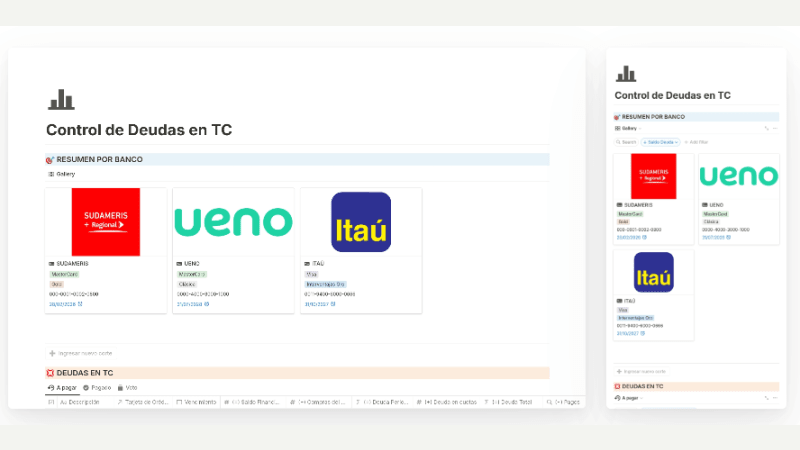Open the Saldo Deuda filter dropdown
The height and width of the screenshot is (450, 800).
(661, 142)
